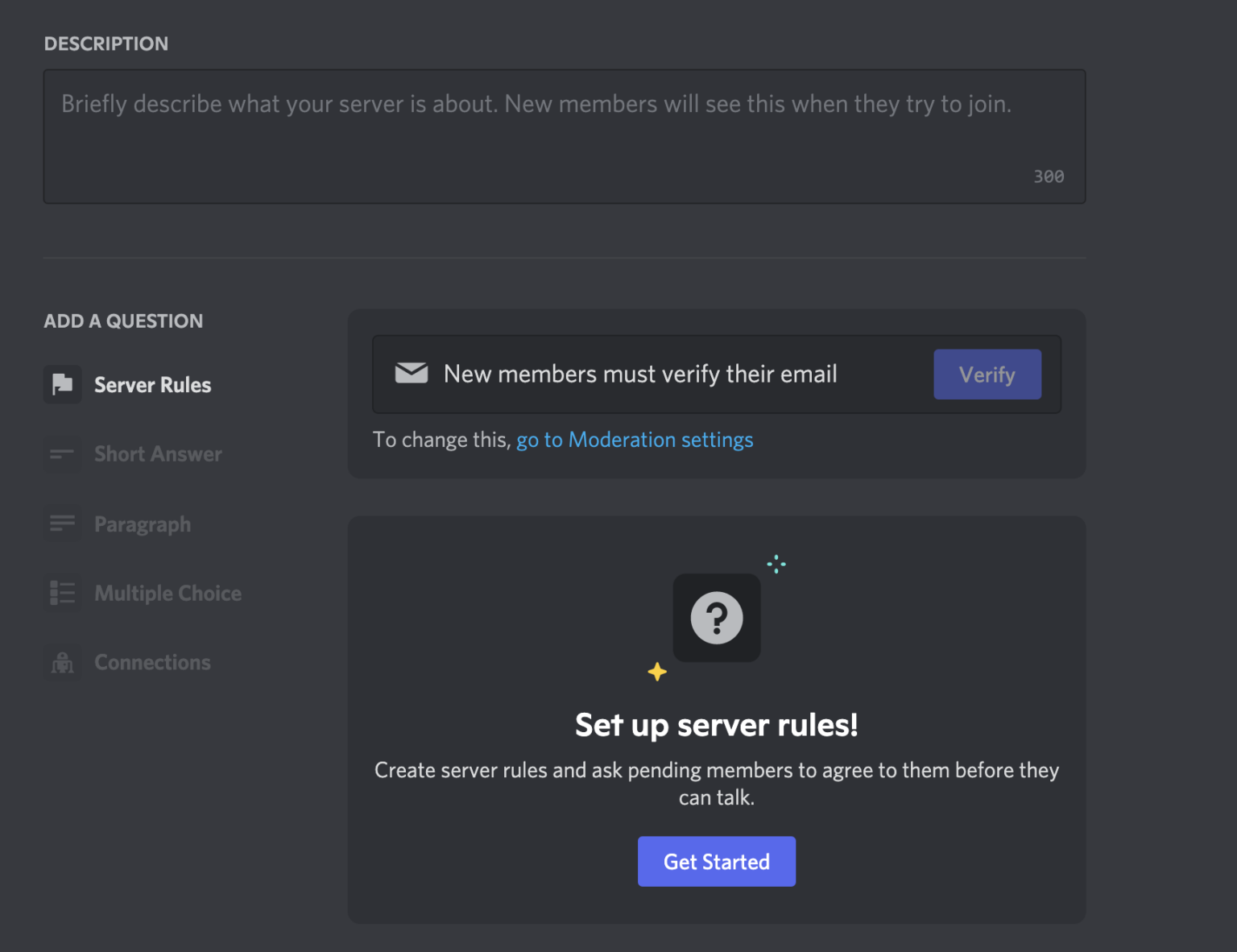Select Server Rules question type

click(151, 384)
